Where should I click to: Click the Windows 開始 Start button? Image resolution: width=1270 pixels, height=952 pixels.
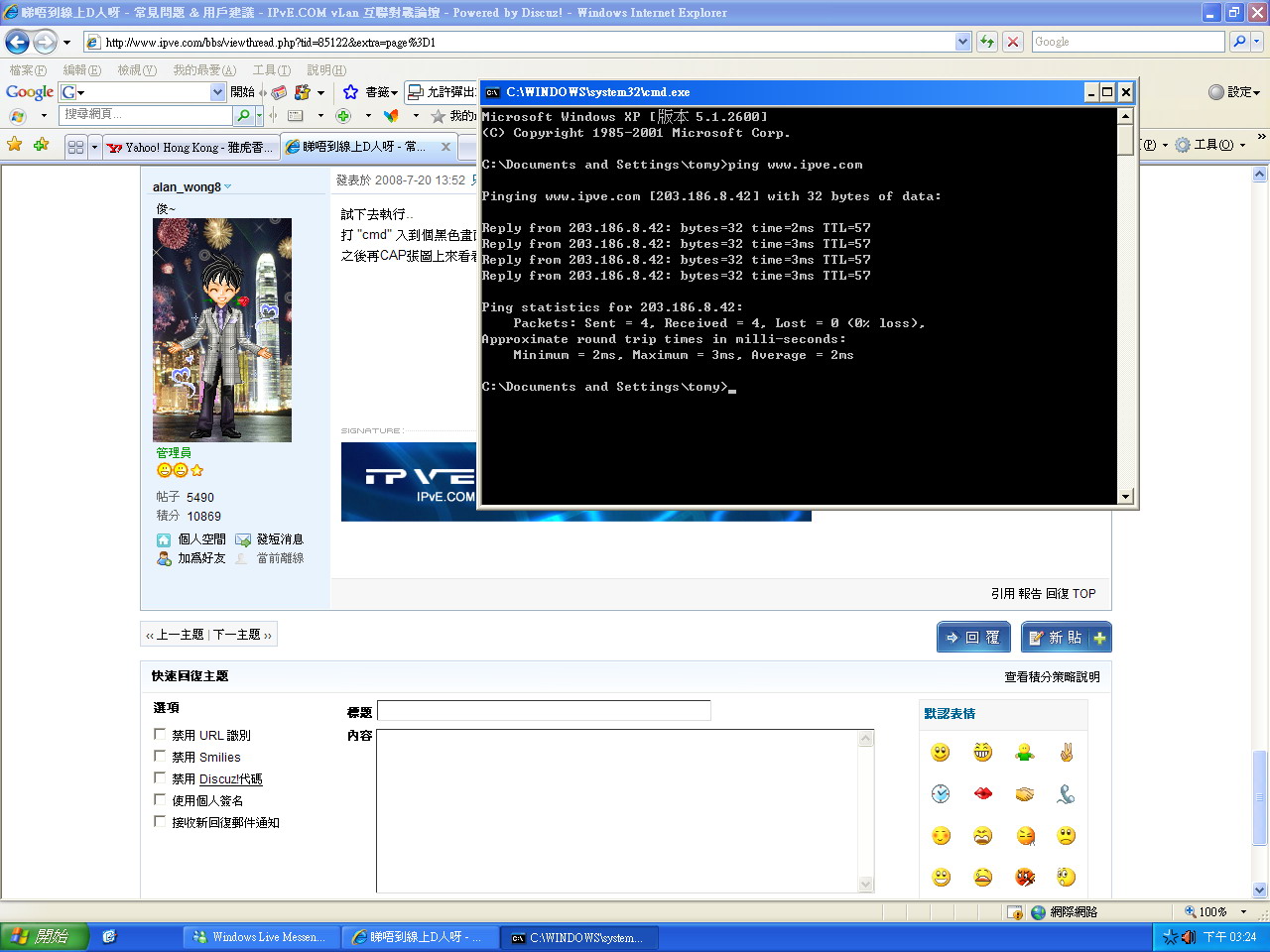(44, 937)
